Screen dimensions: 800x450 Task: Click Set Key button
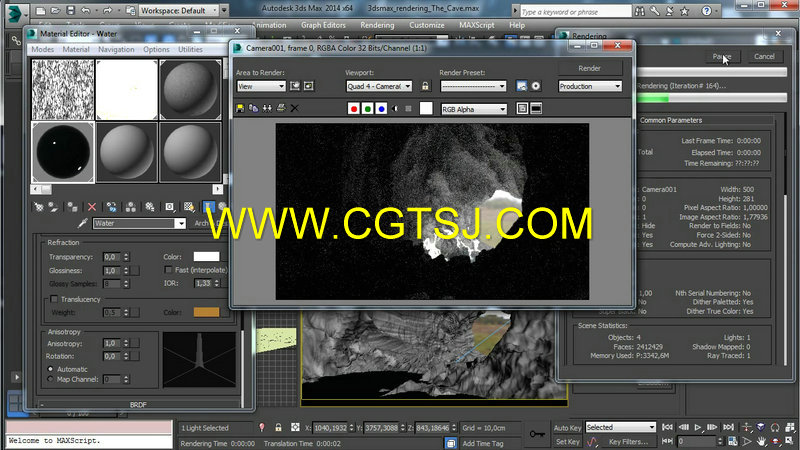pyautogui.click(x=567, y=442)
